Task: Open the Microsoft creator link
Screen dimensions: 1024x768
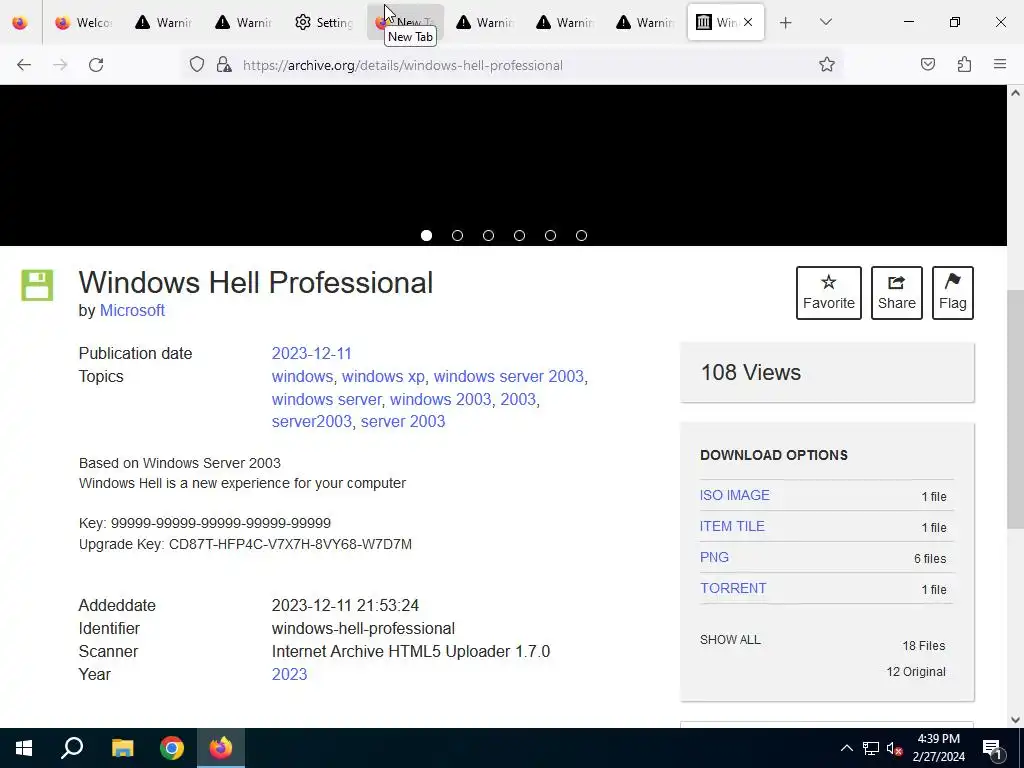Action: pos(132,310)
